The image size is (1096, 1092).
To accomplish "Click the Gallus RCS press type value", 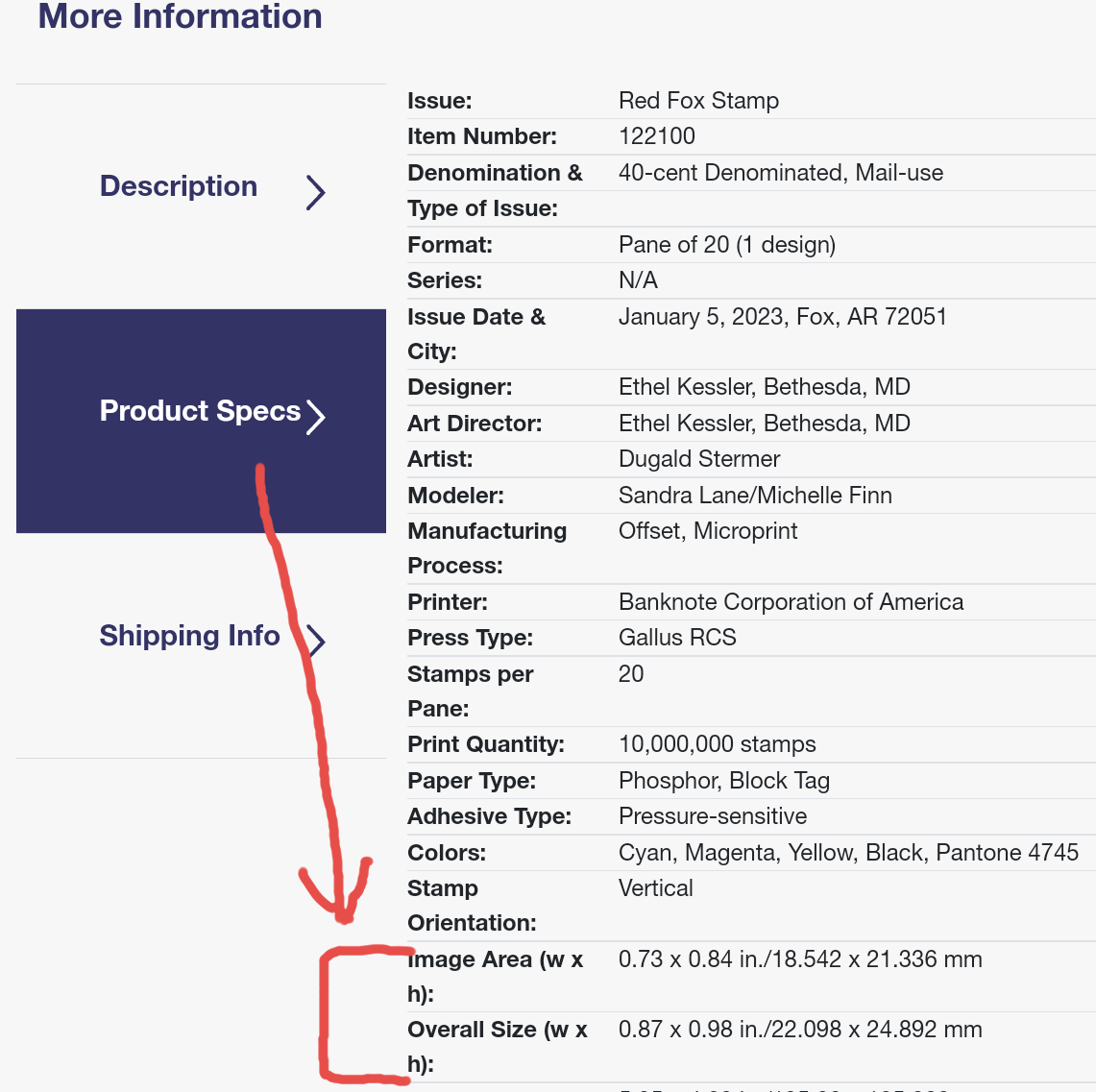I will pos(677,637).
